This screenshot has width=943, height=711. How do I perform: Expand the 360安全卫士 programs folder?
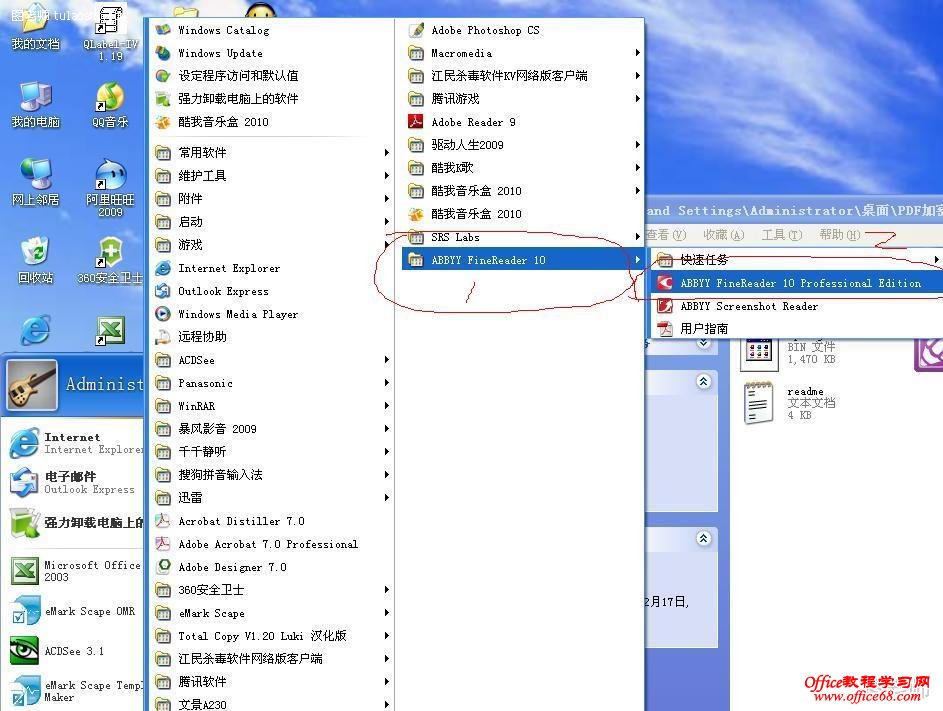(x=271, y=590)
